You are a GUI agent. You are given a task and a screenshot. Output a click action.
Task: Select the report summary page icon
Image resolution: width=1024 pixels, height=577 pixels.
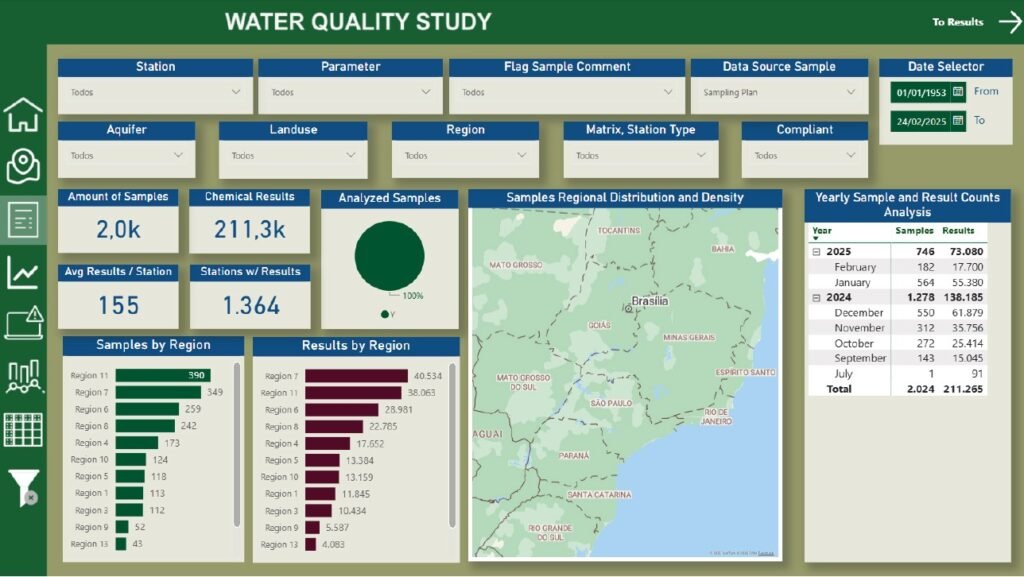point(23,219)
